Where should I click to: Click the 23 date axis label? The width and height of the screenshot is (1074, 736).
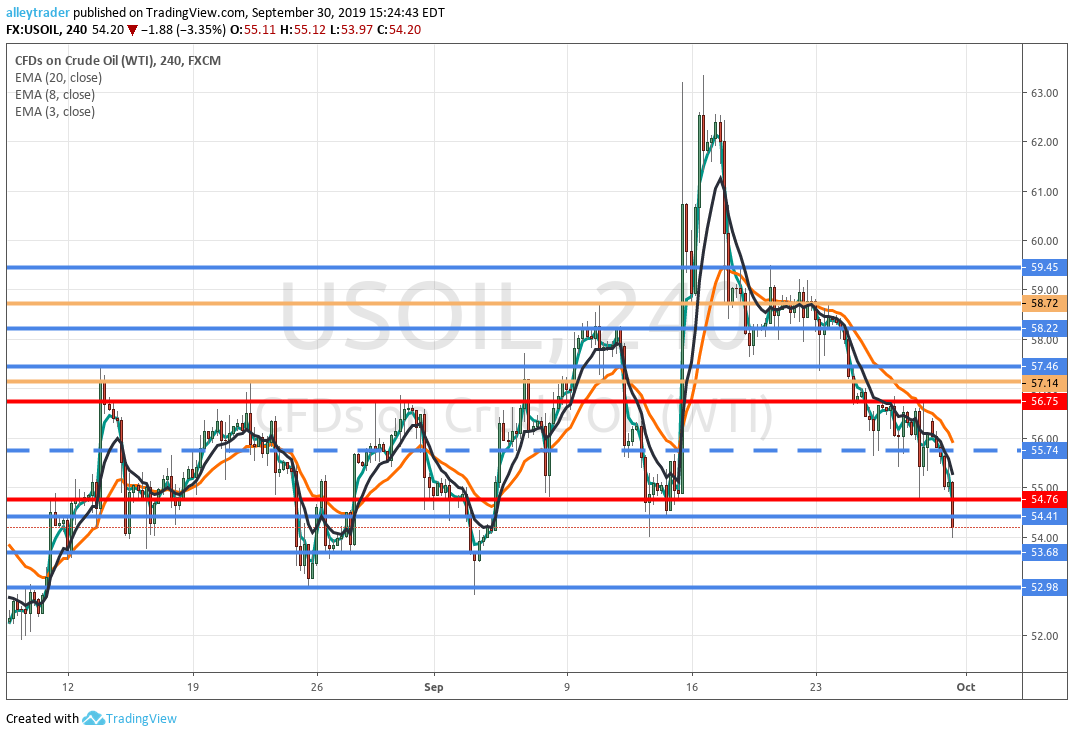point(816,687)
